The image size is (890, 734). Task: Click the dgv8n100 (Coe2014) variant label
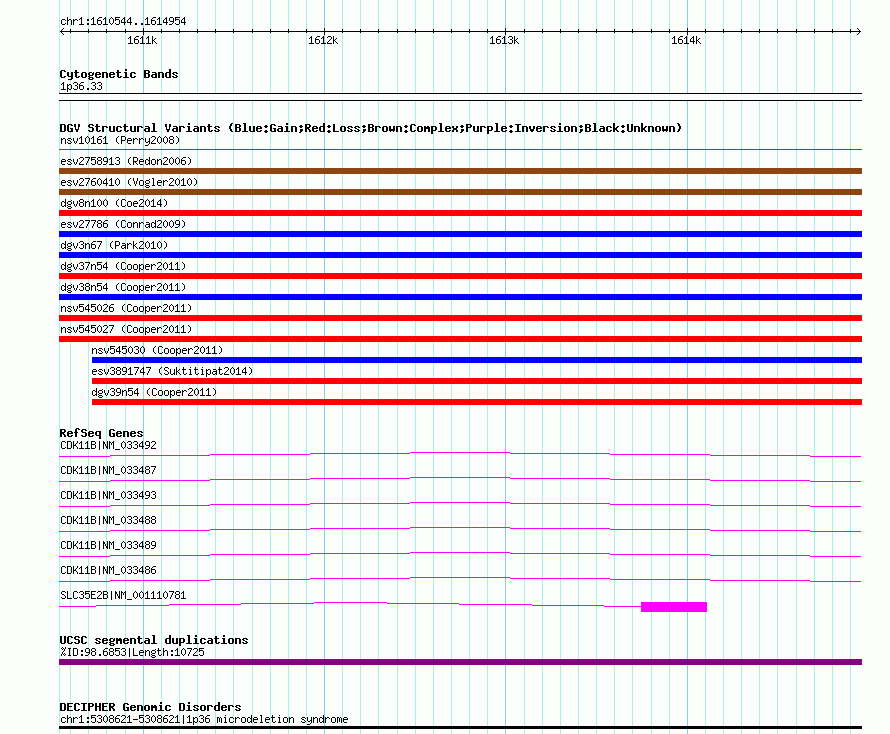(114, 203)
